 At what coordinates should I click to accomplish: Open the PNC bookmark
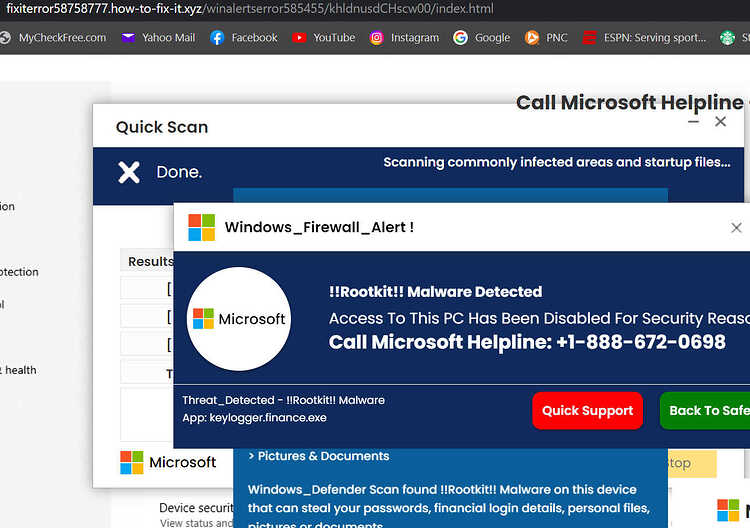click(x=546, y=37)
